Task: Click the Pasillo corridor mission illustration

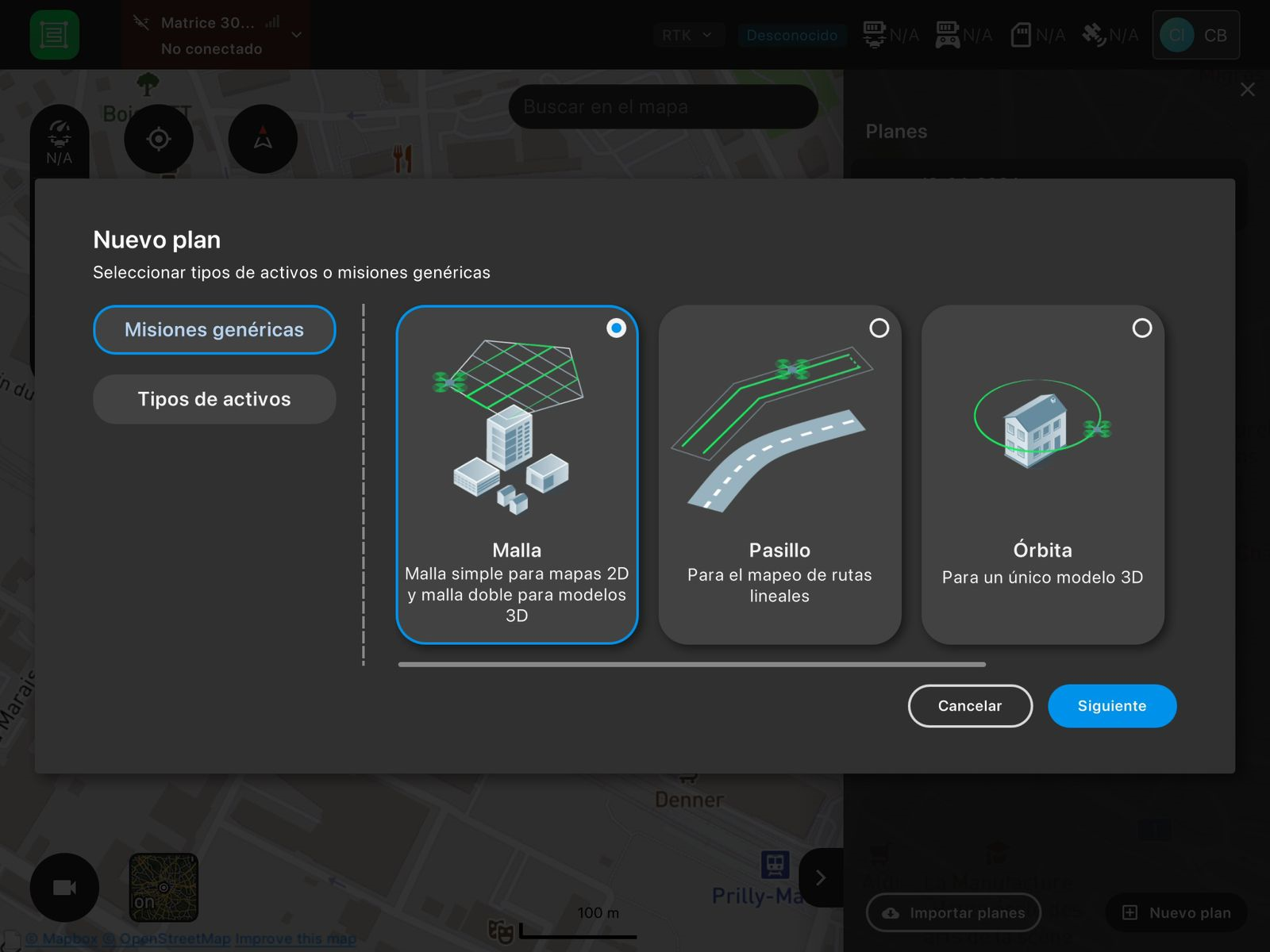Action: pyautogui.click(x=772, y=428)
